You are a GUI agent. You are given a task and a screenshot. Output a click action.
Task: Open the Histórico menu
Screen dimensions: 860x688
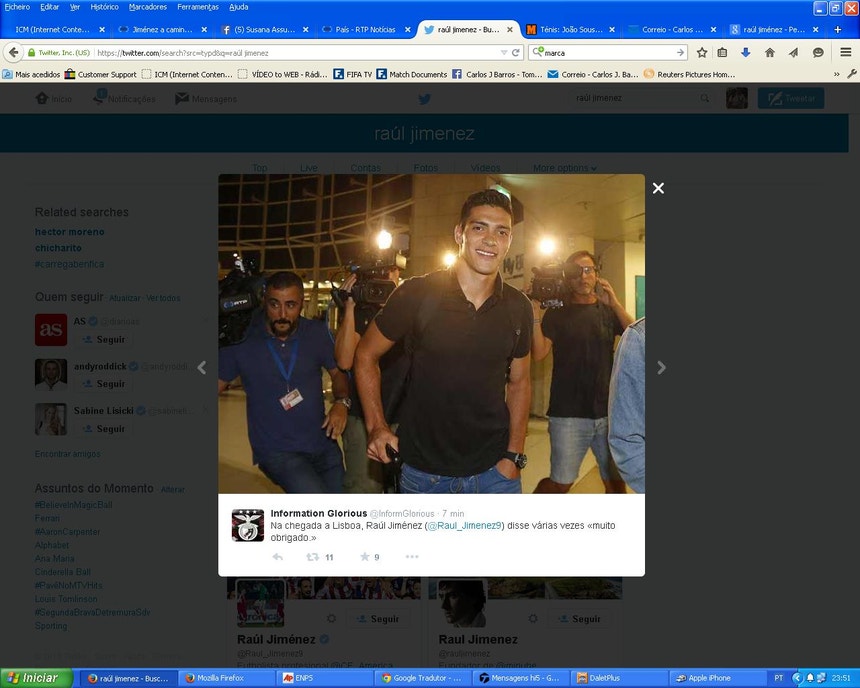pos(104,7)
